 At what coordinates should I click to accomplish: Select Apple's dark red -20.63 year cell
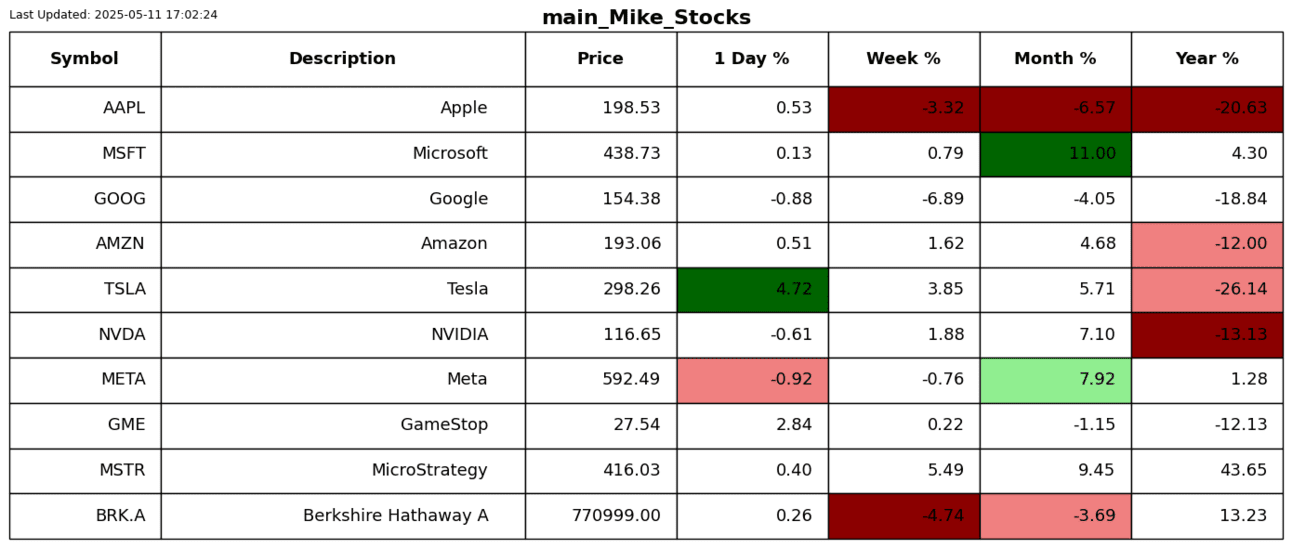point(1207,109)
